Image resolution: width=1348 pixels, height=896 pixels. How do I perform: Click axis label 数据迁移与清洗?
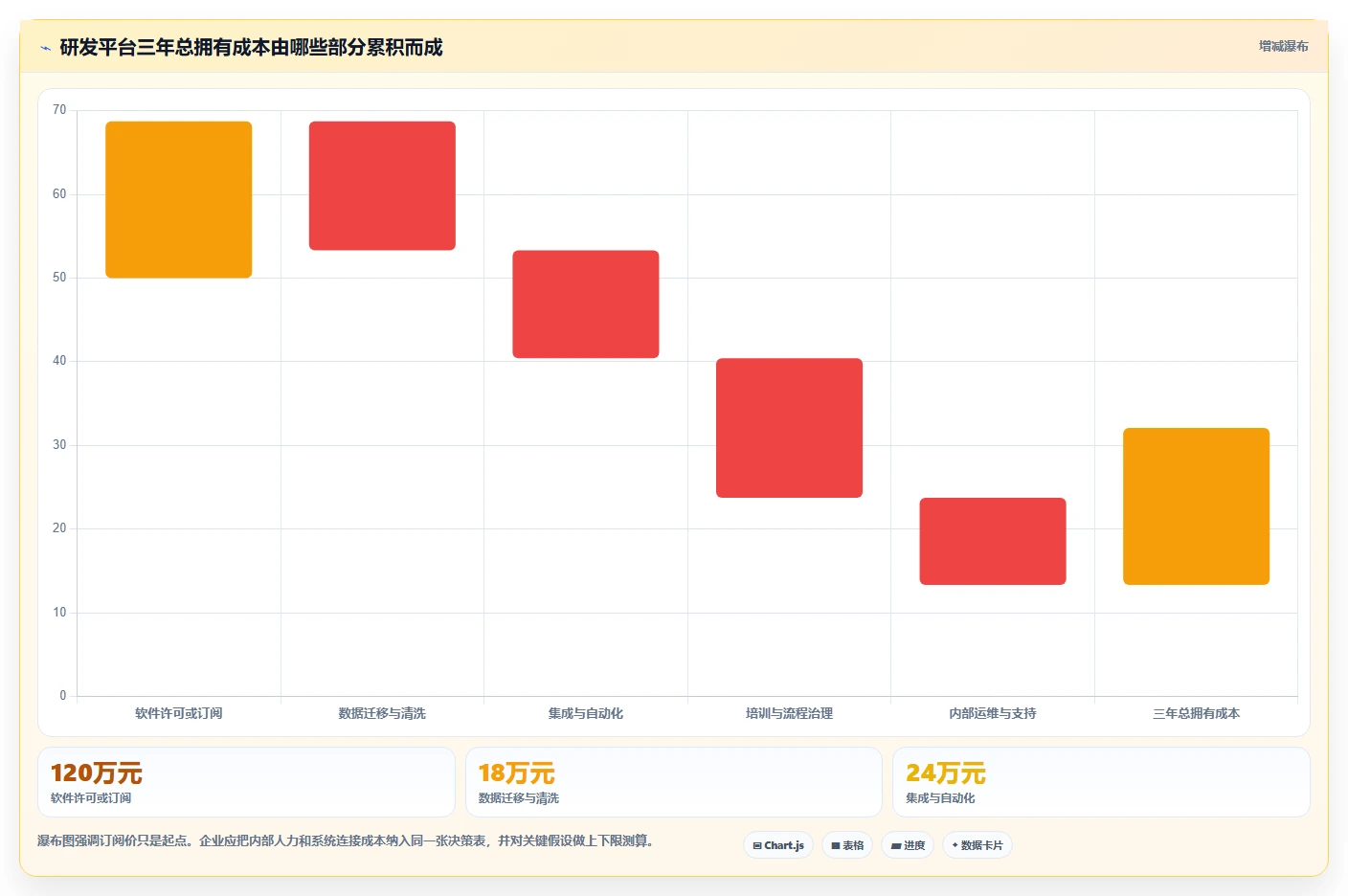coord(382,713)
